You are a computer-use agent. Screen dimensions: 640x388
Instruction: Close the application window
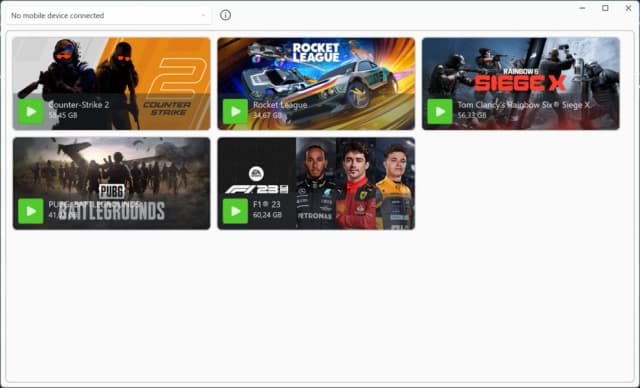628,8
